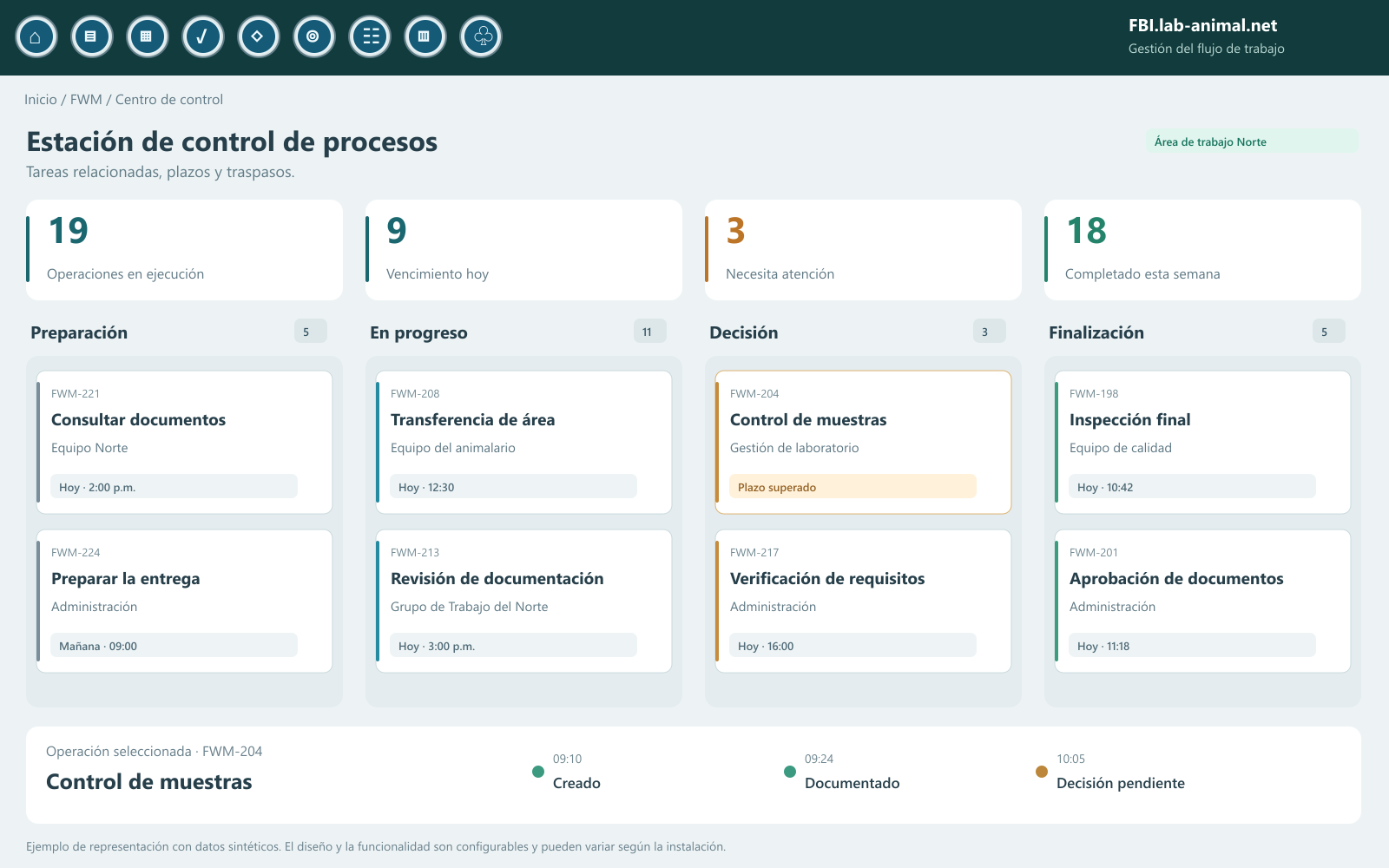Open the Consultar documentos task card
This screenshot has height=868, width=1389.
184,443
